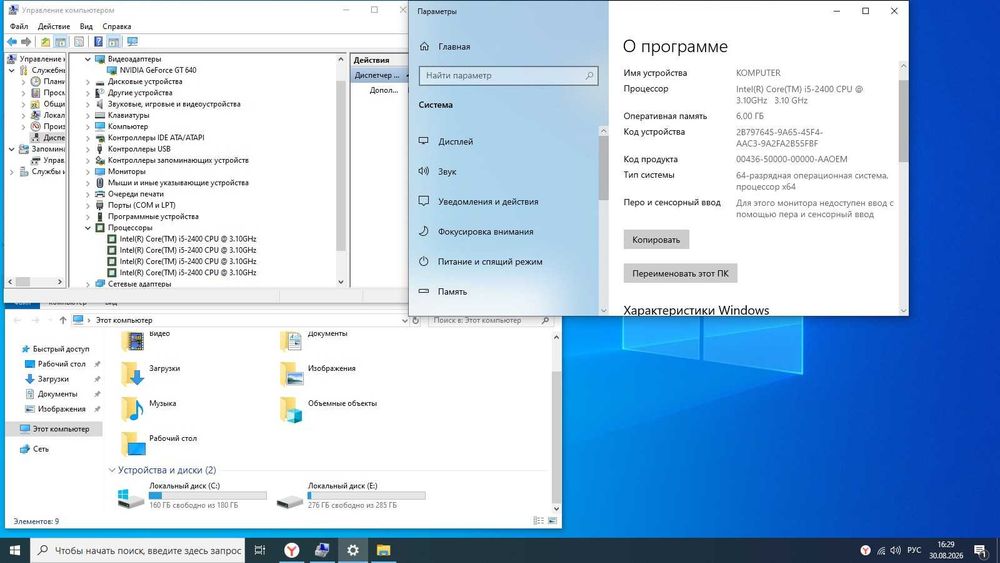Select the NVIDIA GeForce GT 640 device
The width and height of the screenshot is (1000, 563).
[x=158, y=70]
